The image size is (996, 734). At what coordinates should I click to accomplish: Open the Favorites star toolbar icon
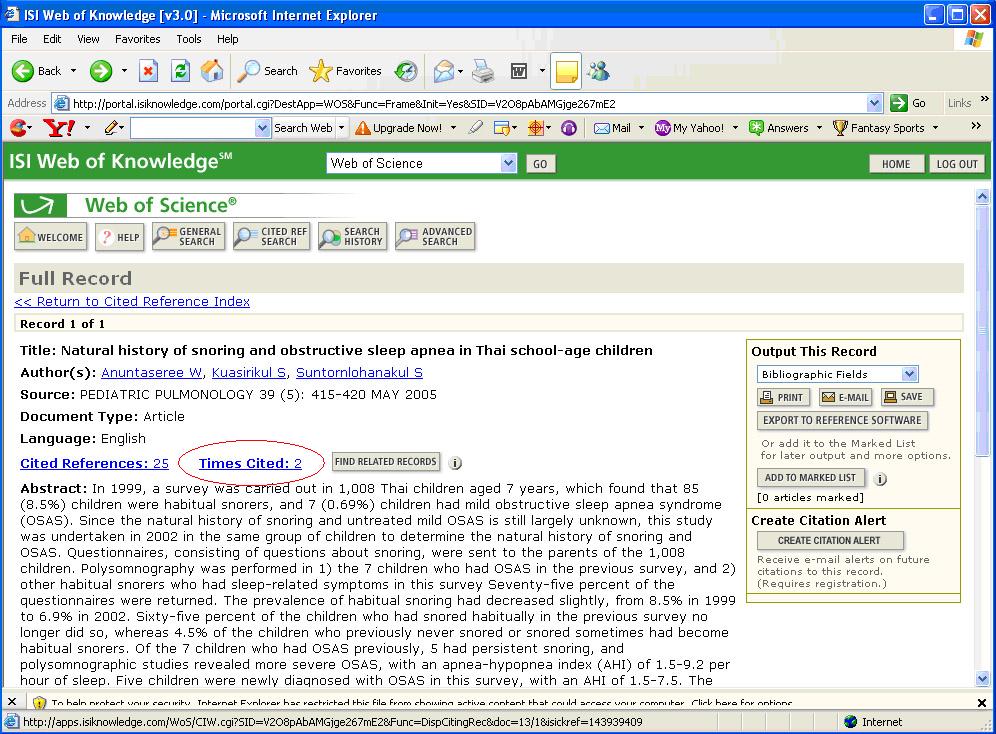321,71
